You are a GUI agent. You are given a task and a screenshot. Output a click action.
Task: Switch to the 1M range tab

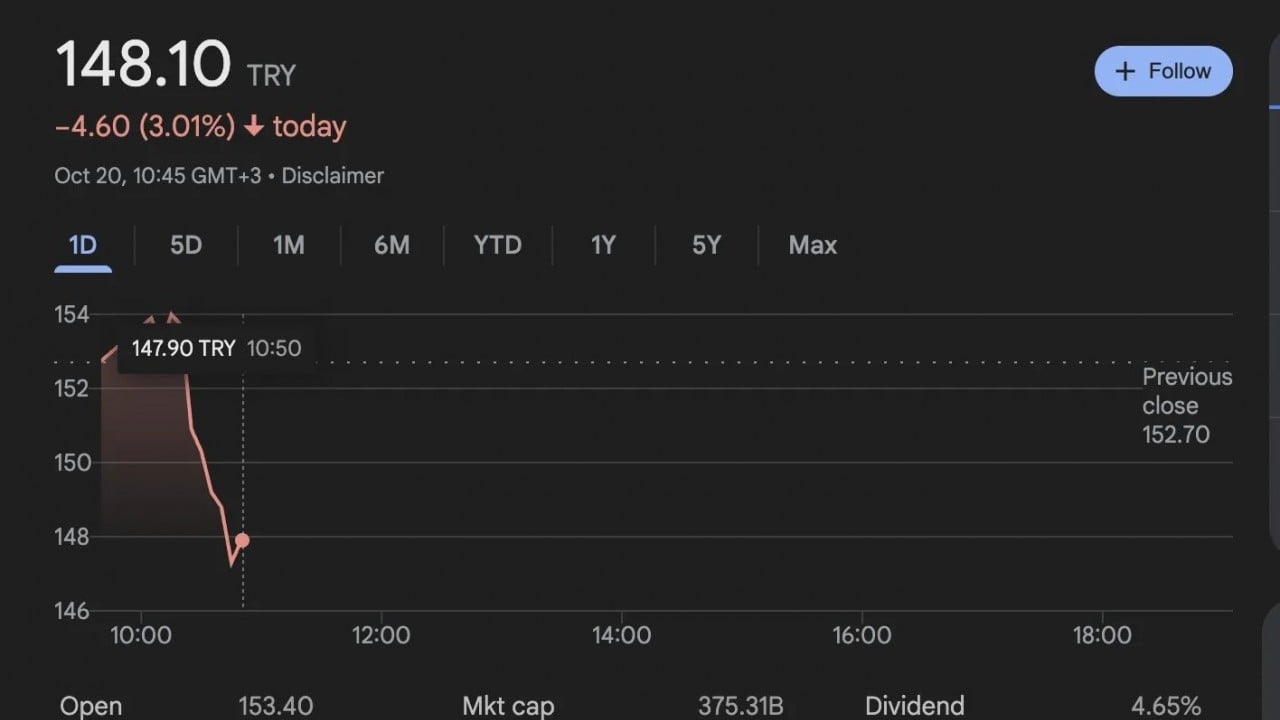pyautogui.click(x=289, y=245)
